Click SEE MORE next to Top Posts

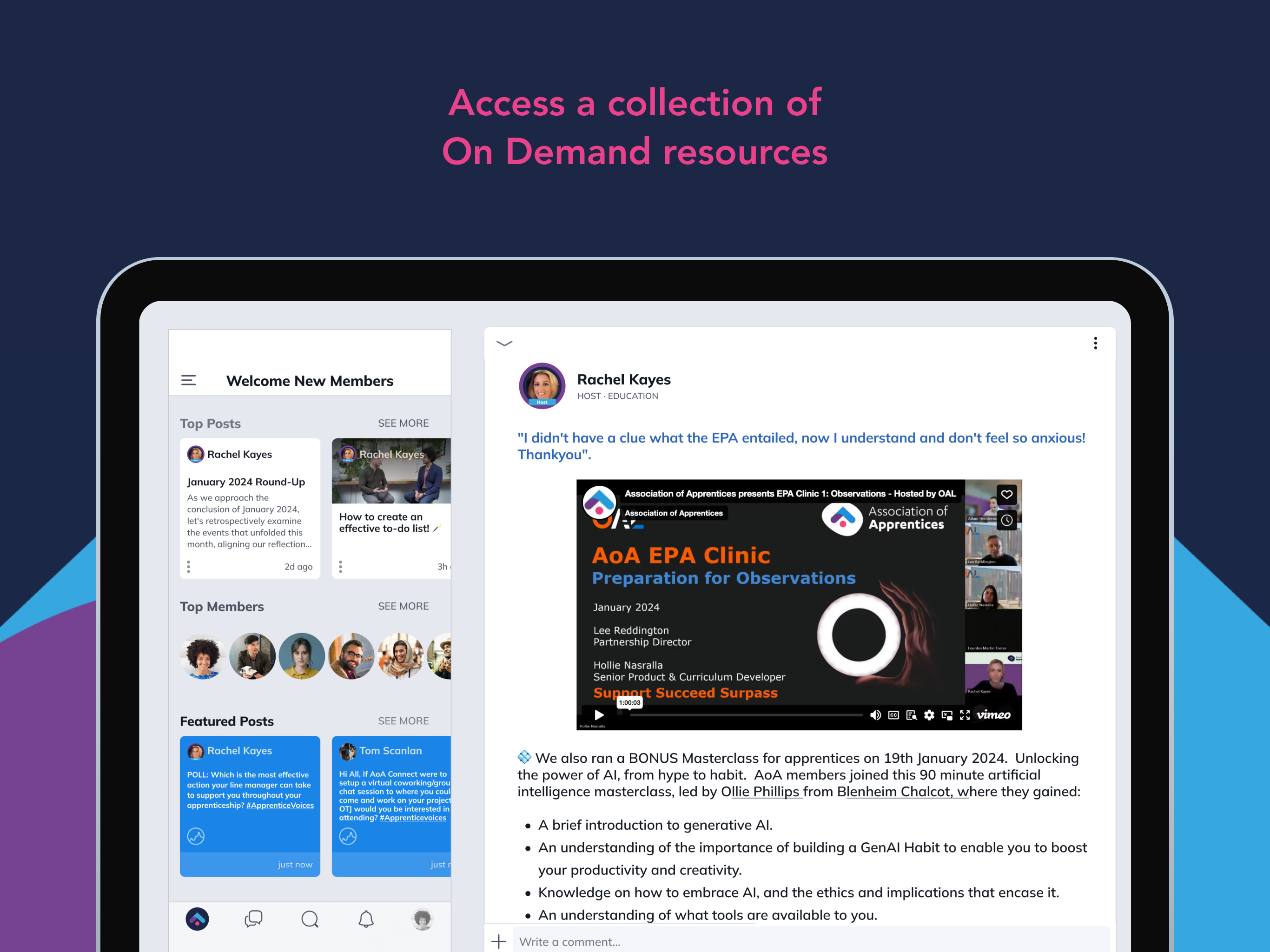[x=403, y=423]
